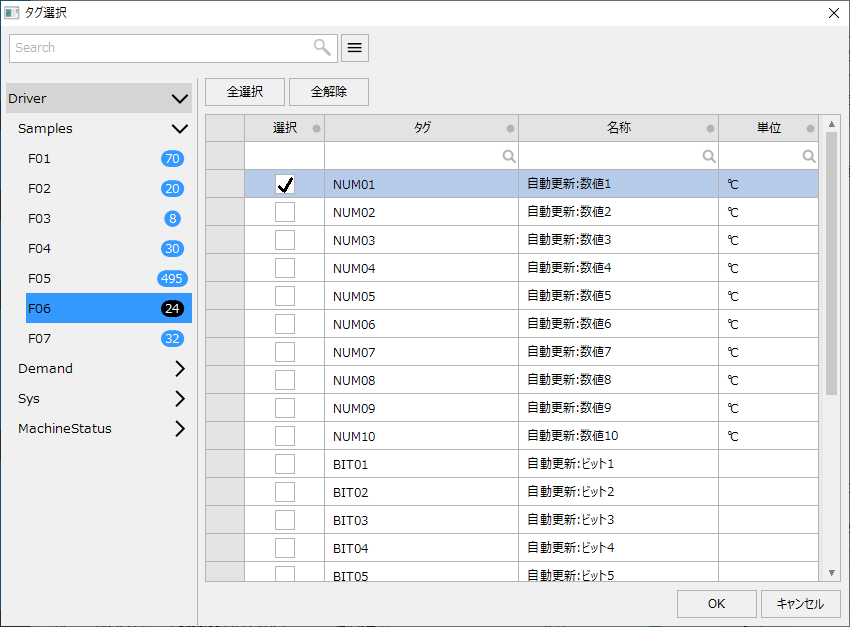Image resolution: width=850 pixels, height=627 pixels.
Task: Collapse the Driver tree section
Action: tap(180, 99)
